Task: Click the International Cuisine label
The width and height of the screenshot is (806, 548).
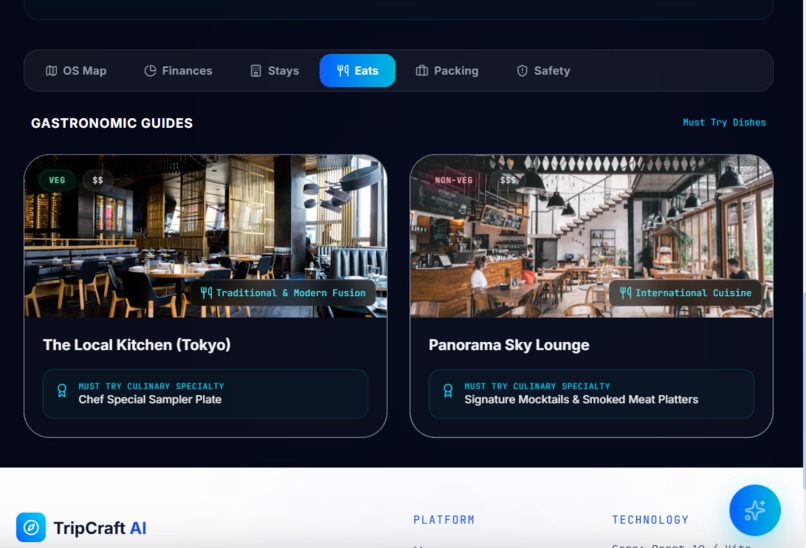Action: [685, 293]
